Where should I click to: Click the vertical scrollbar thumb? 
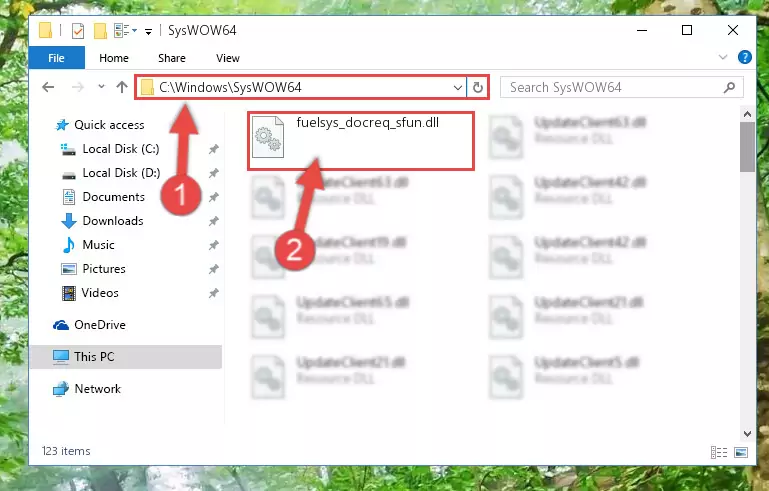pos(747,147)
